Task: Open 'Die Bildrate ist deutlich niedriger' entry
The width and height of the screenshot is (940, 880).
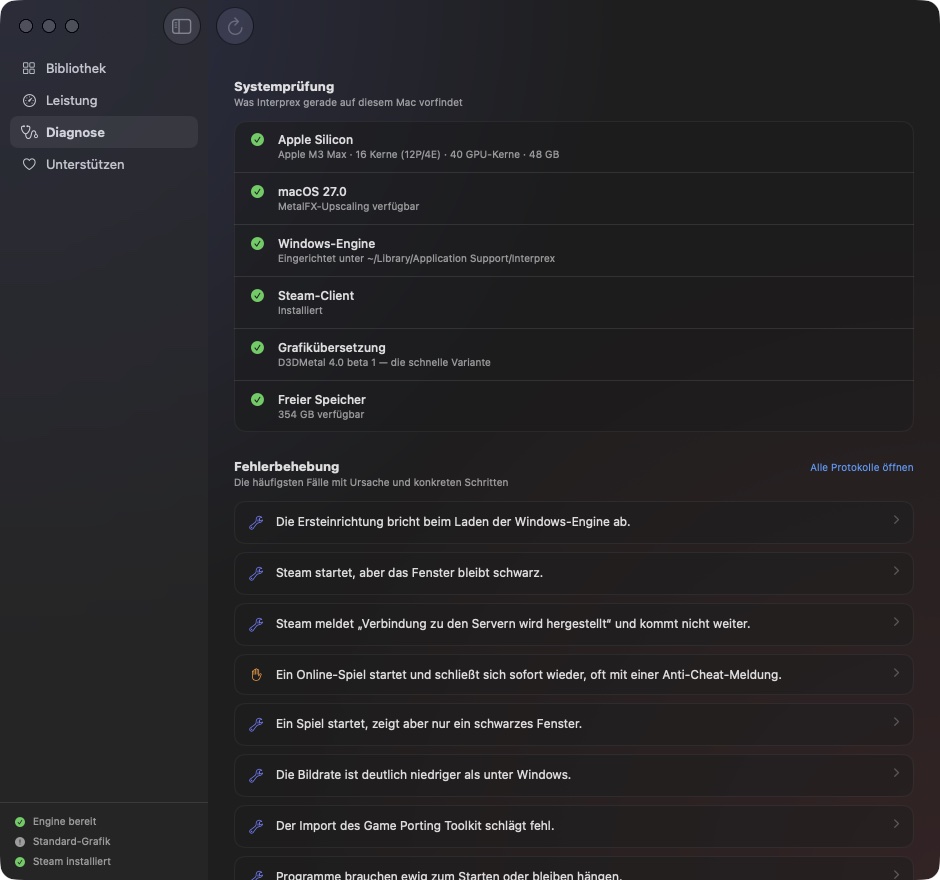Action: point(573,776)
